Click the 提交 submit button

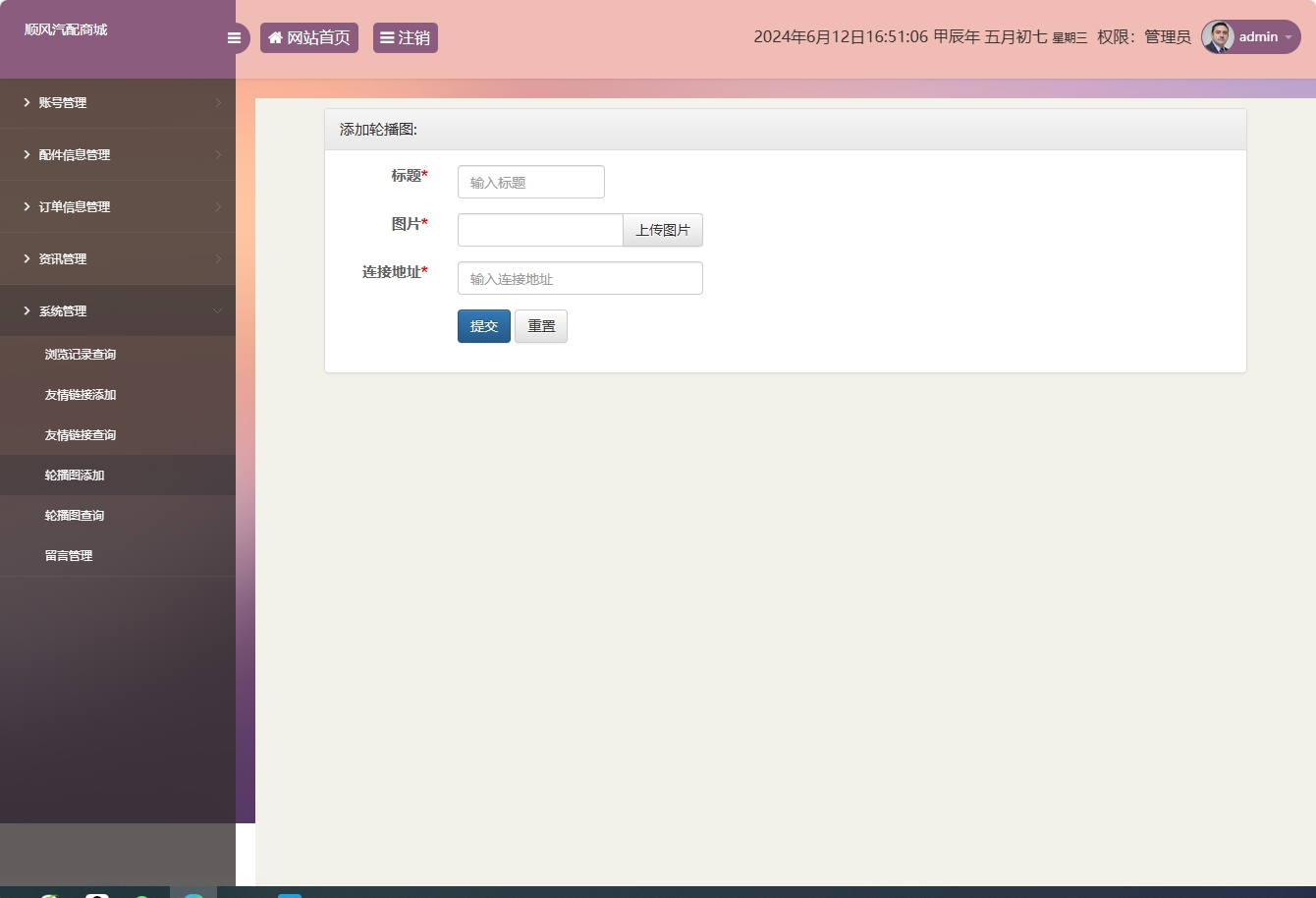click(483, 325)
